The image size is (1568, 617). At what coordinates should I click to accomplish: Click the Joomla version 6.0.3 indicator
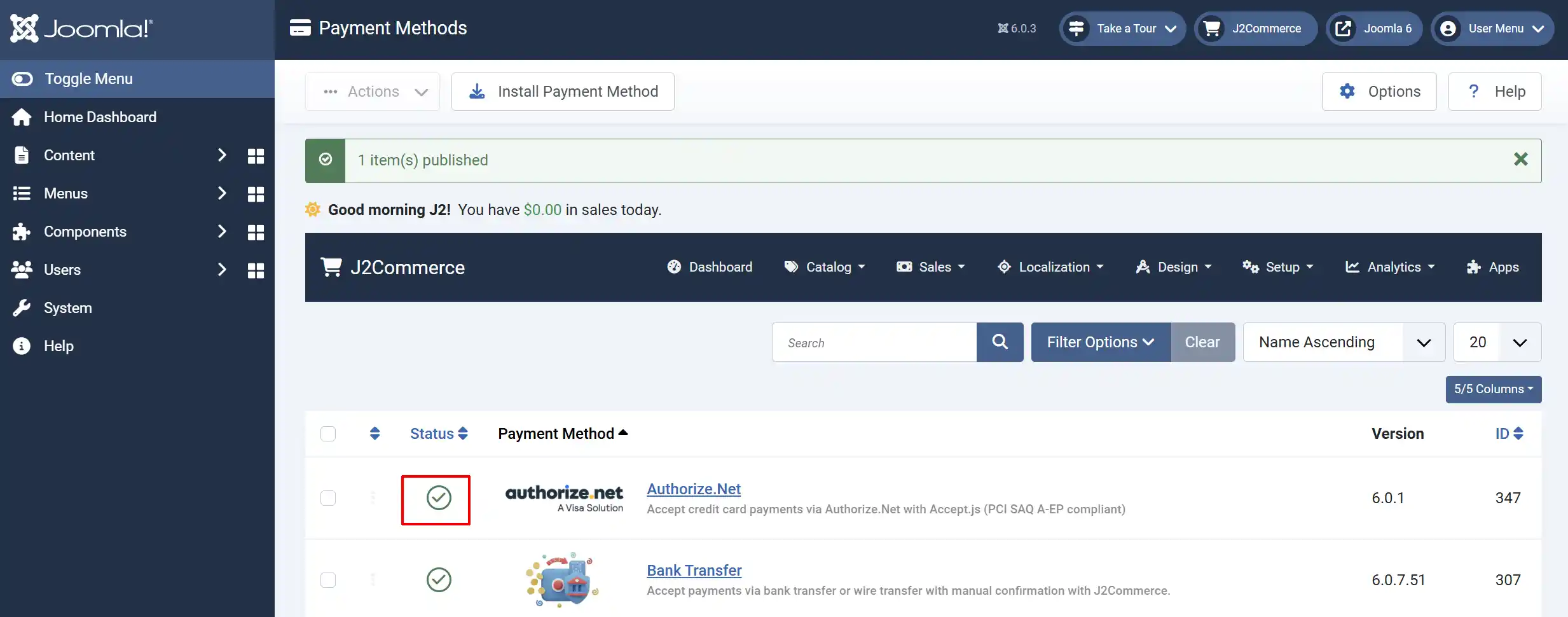[x=1017, y=29]
